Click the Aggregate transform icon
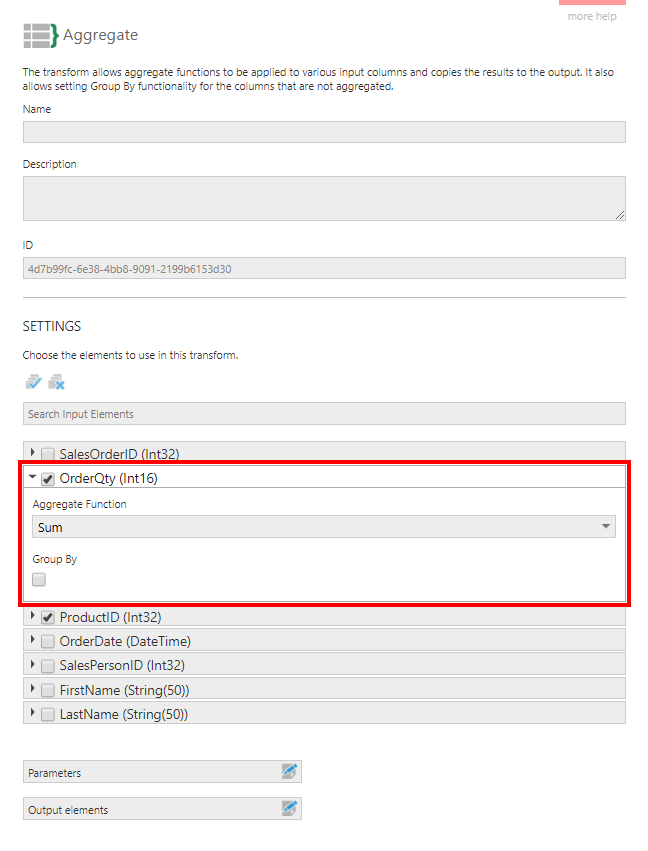The image size is (648, 851). pyautogui.click(x=40, y=35)
